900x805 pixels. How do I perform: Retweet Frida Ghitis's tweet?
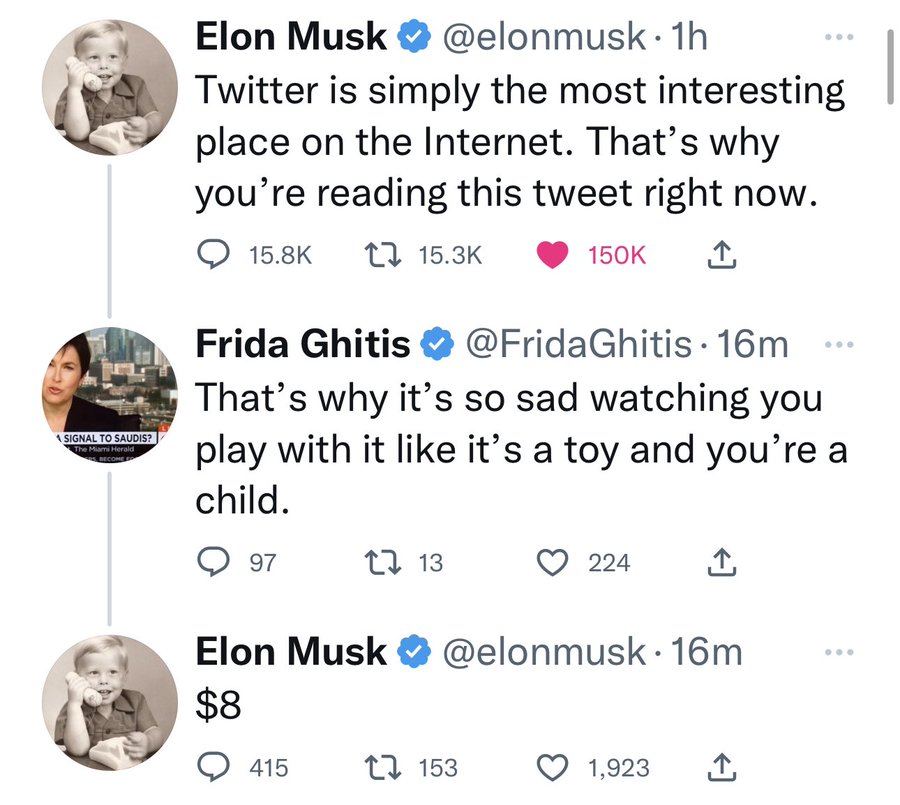(383, 562)
